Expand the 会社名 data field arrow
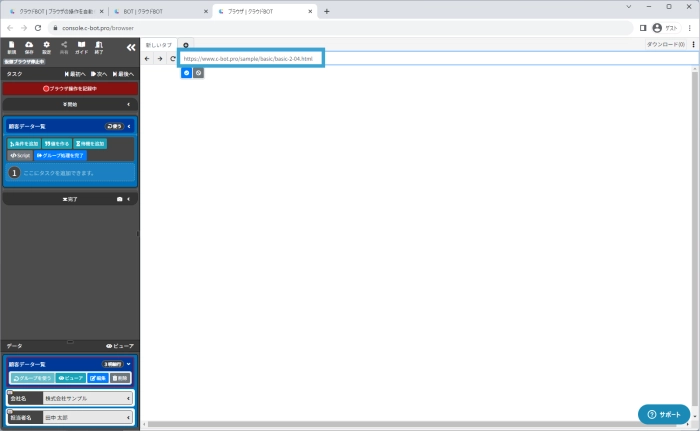Image resolution: width=700 pixels, height=431 pixels. coord(128,398)
